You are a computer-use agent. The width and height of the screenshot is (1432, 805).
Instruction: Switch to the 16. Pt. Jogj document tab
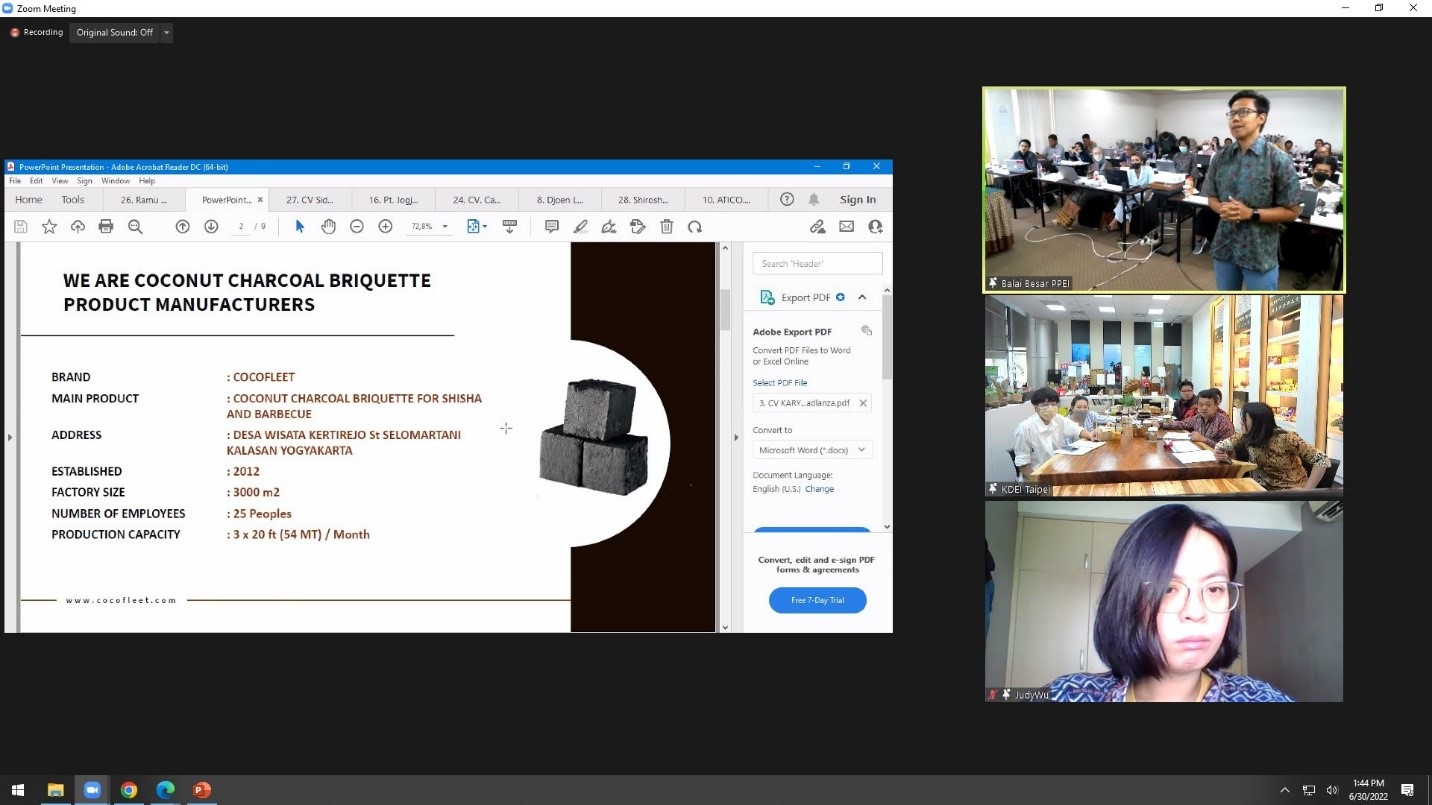coord(394,199)
